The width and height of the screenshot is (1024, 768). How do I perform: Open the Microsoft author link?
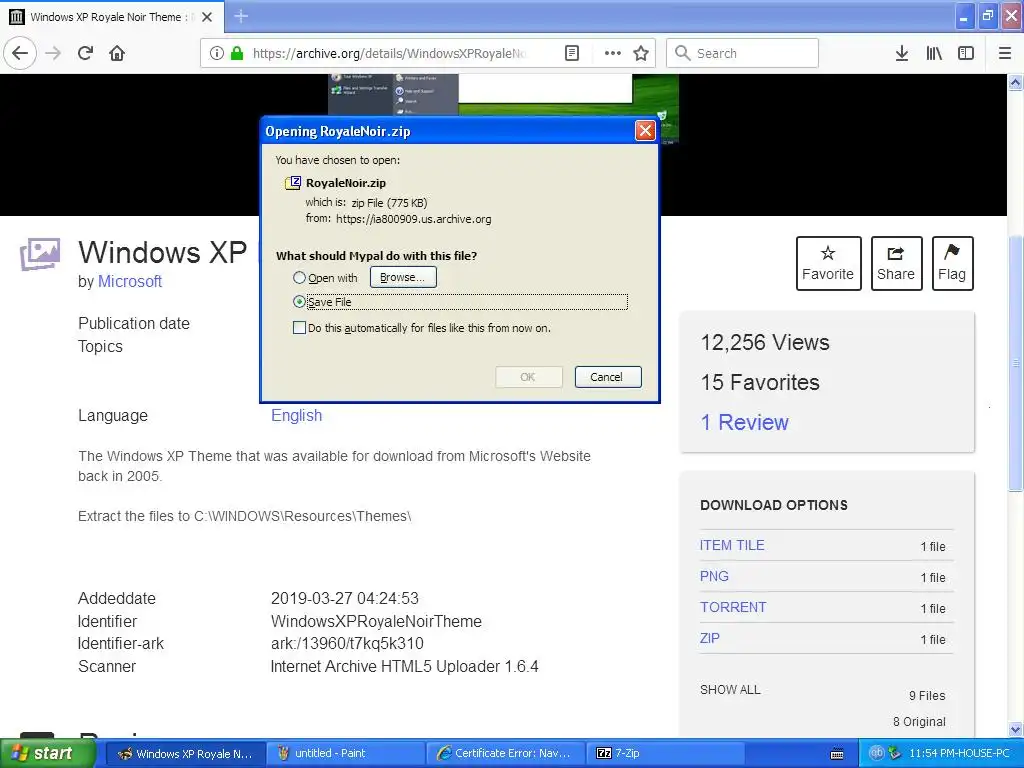[130, 281]
